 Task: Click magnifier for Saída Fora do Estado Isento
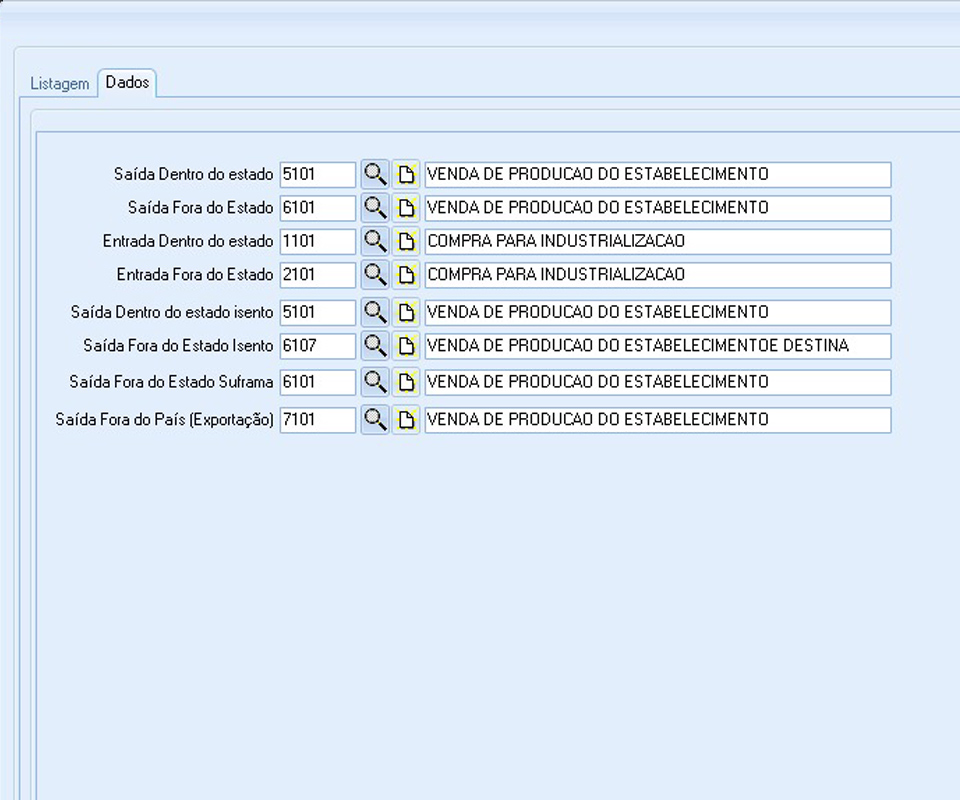pyautogui.click(x=374, y=346)
